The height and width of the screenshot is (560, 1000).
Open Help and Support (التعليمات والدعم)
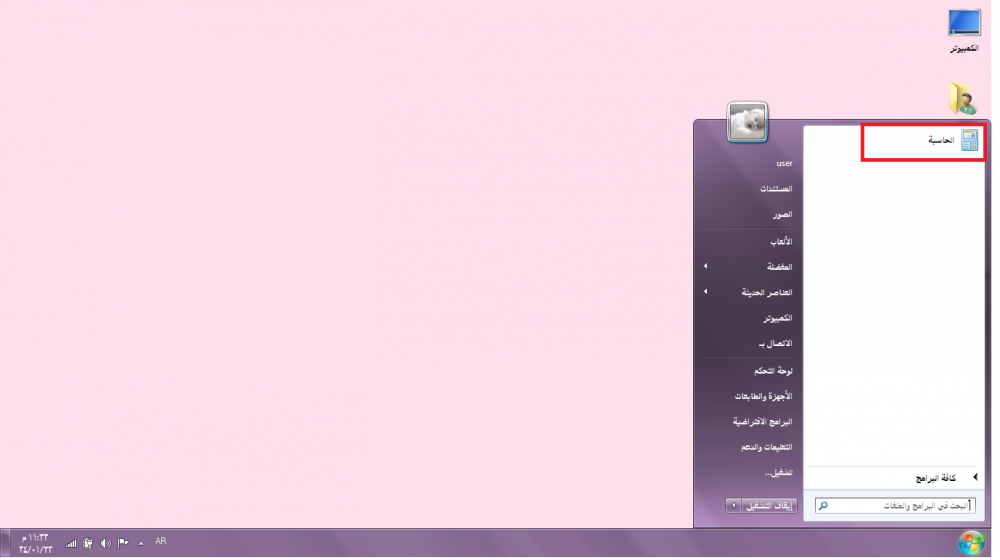tap(767, 447)
